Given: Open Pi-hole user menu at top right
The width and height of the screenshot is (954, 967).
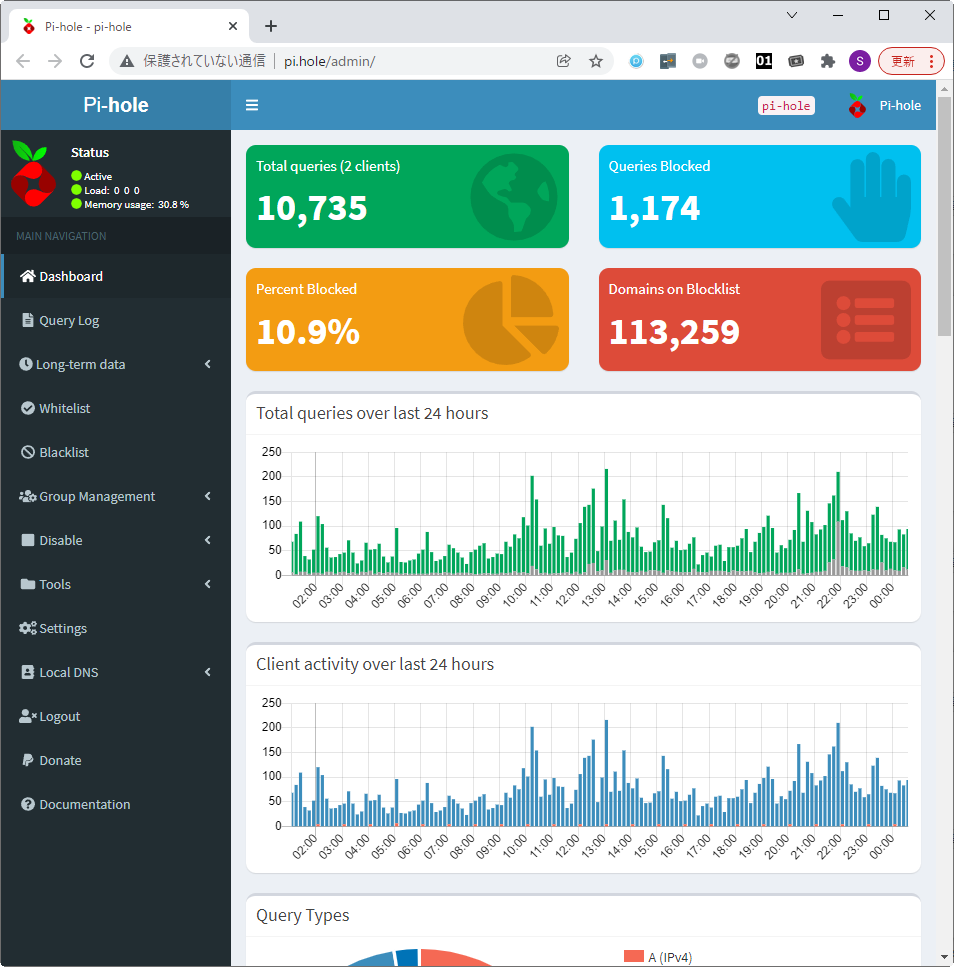Looking at the screenshot, I should coord(885,105).
